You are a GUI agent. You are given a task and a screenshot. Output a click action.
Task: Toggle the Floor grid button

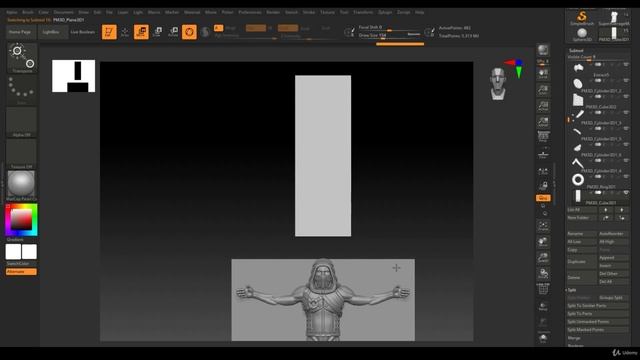coord(543,154)
